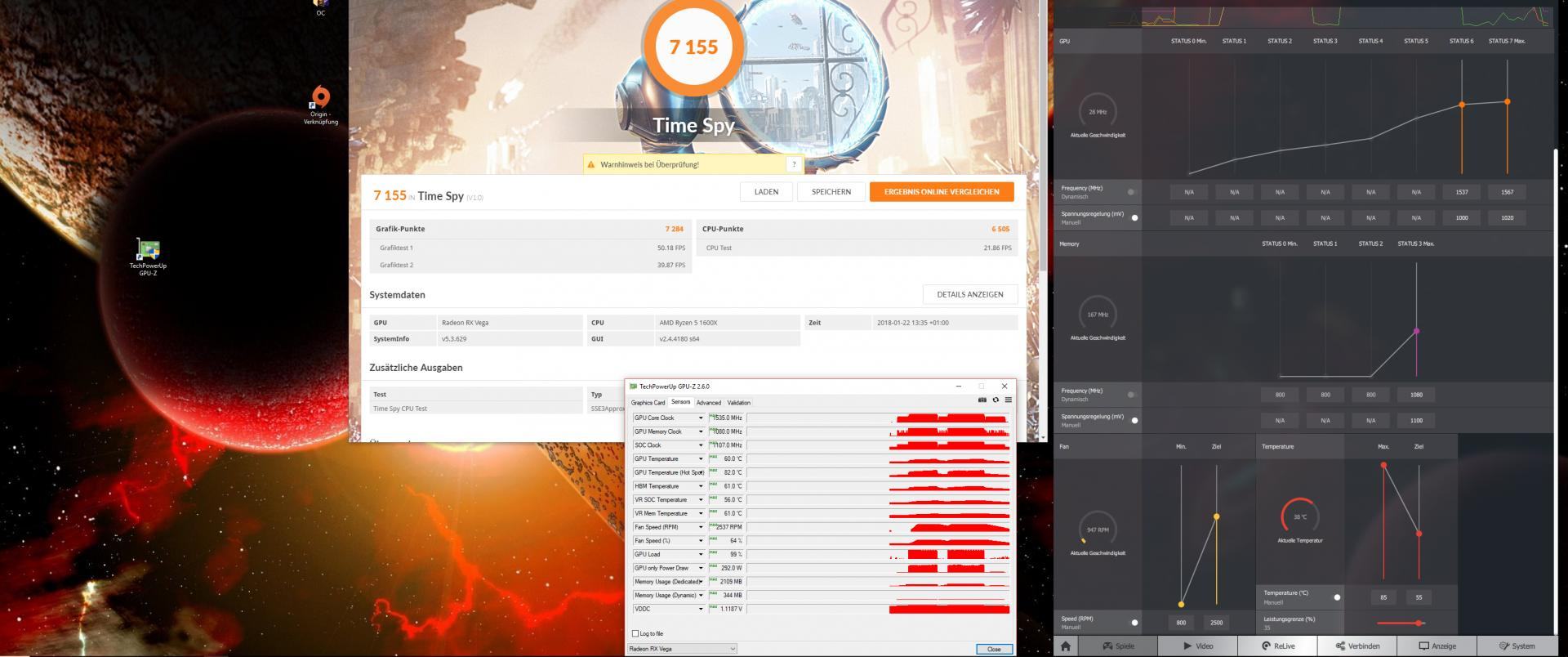
Task: Click the Radeon Settings home icon
Action: 1065,646
